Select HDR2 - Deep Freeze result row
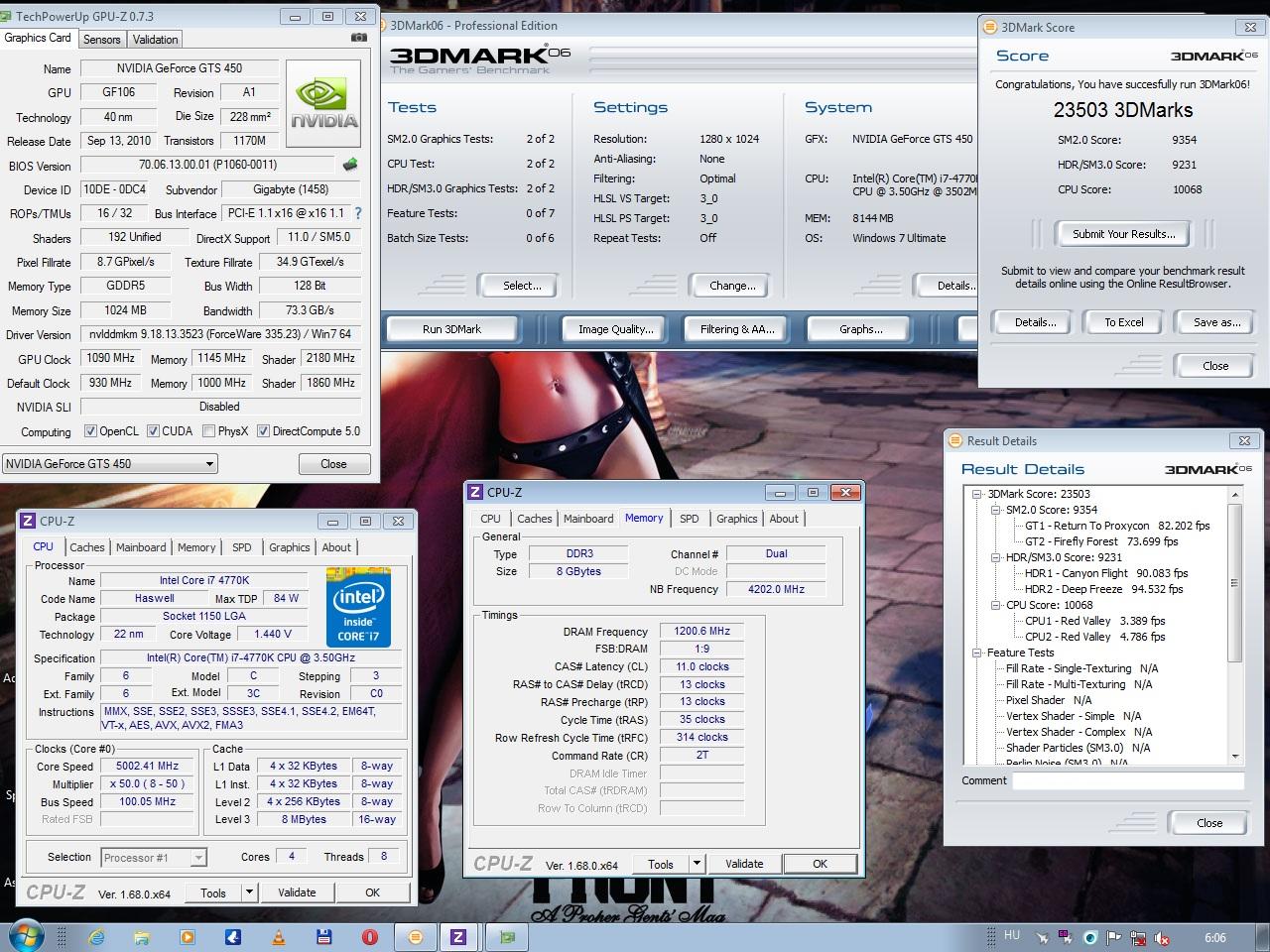The image size is (1270, 952). [x=1103, y=589]
